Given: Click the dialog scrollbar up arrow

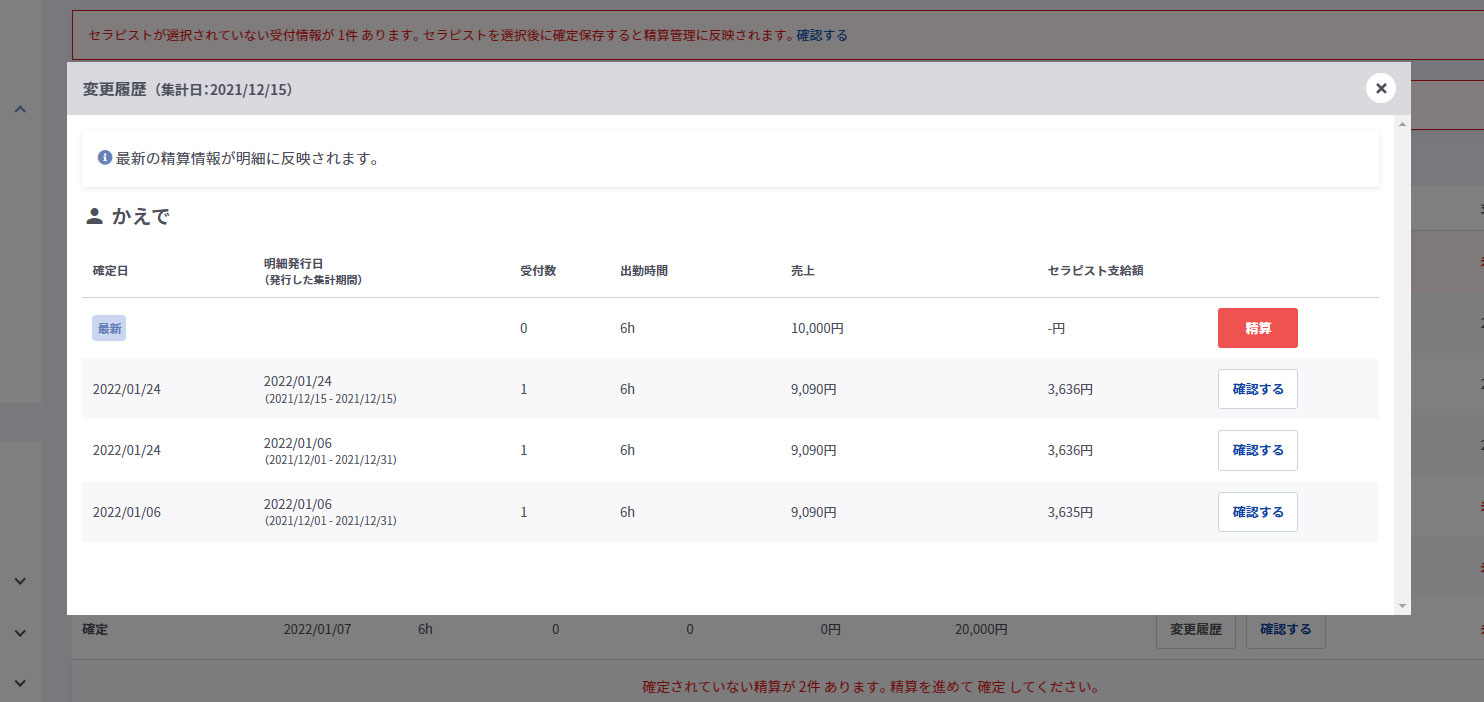Looking at the screenshot, I should pyautogui.click(x=1402, y=124).
